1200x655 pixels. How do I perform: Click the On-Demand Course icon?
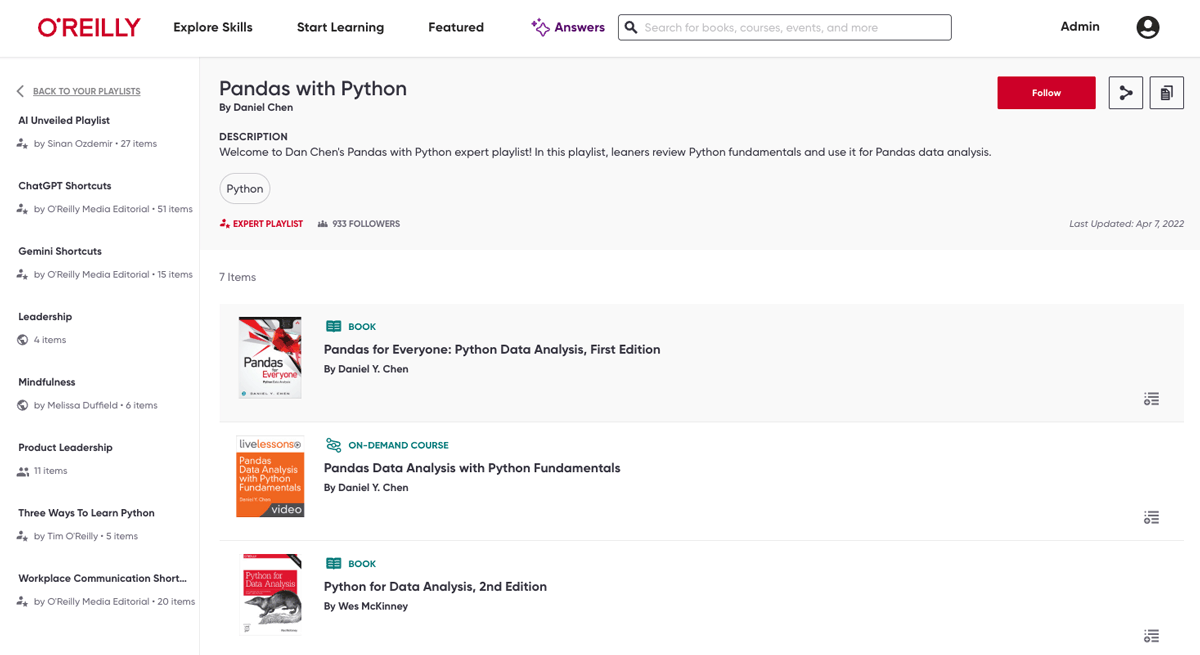[x=334, y=445]
